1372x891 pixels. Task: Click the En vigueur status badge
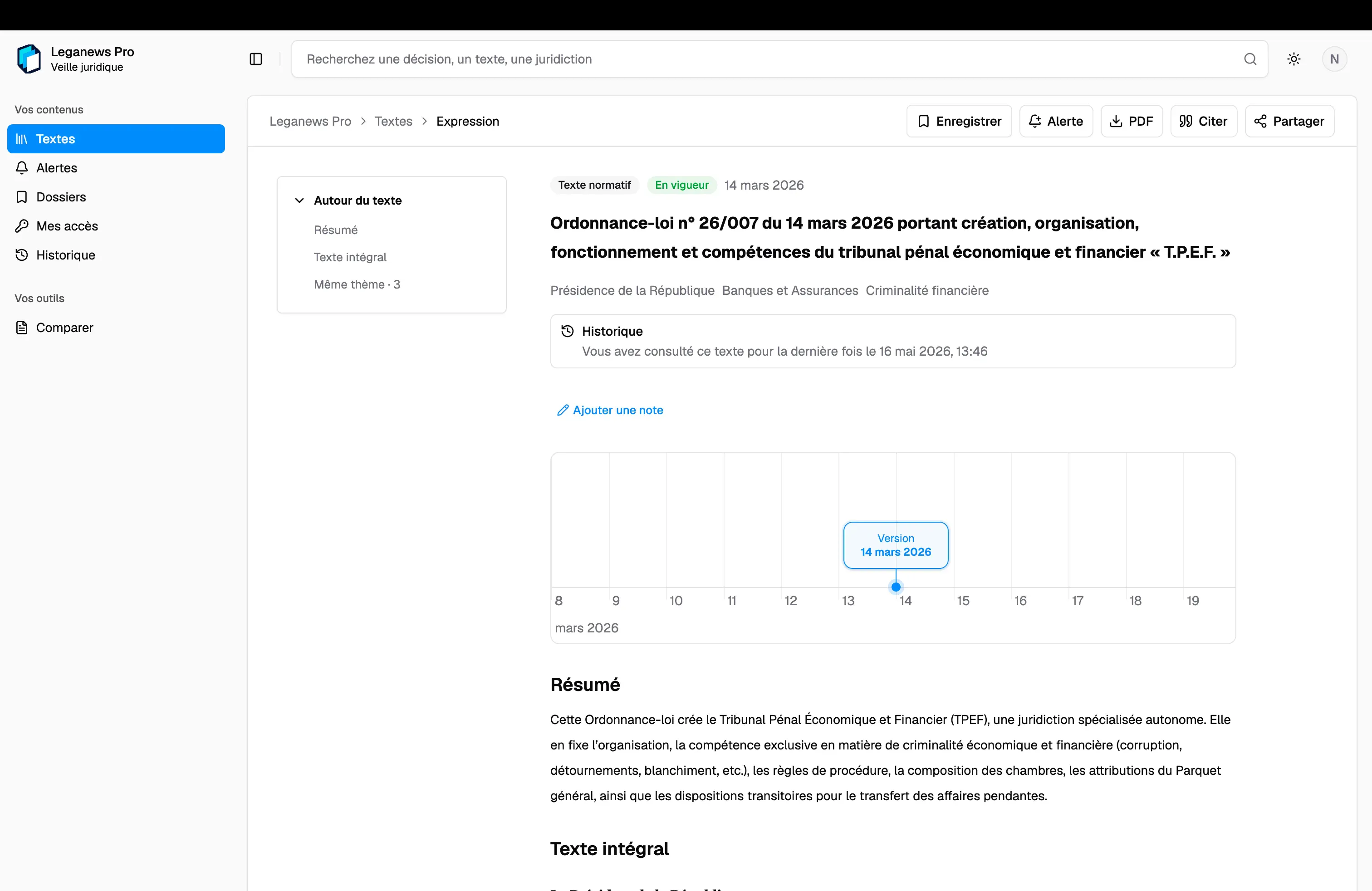[681, 185]
